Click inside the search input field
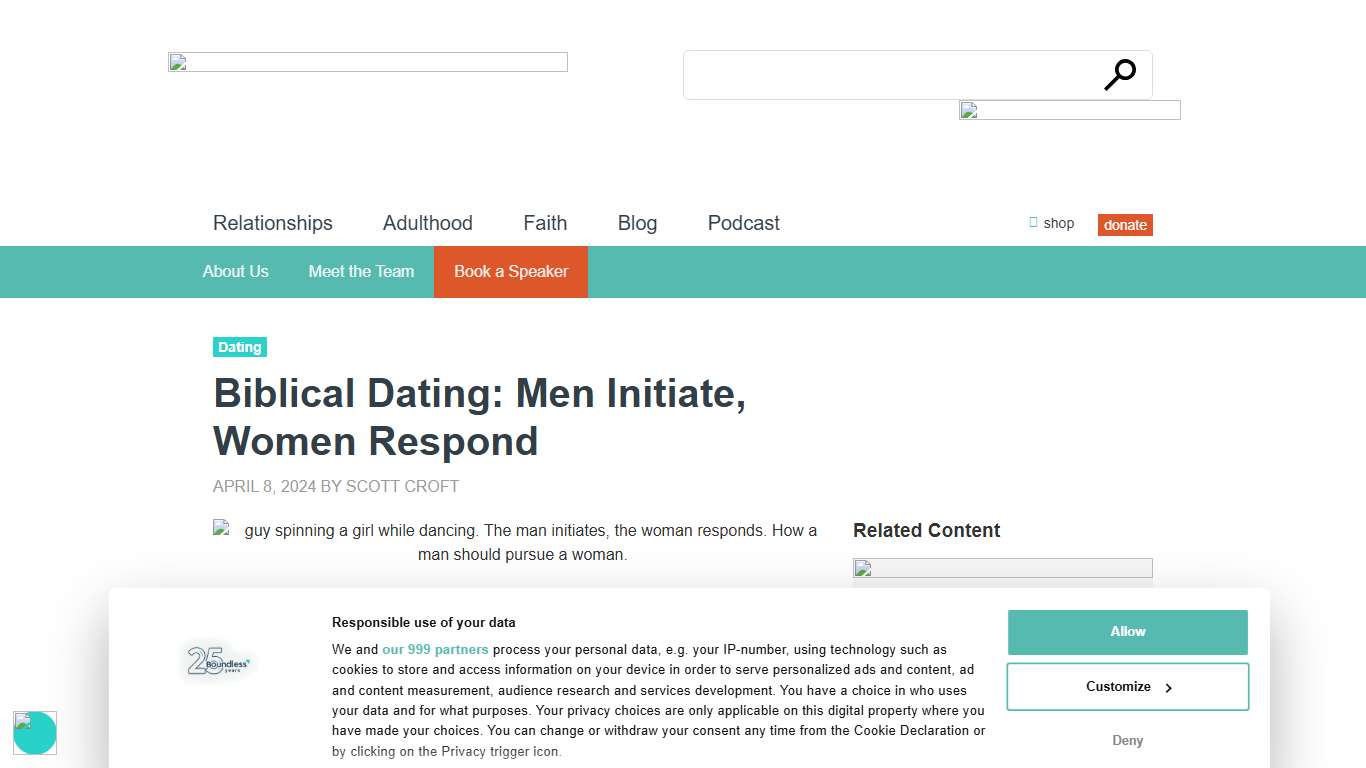This screenshot has height=768, width=1366. 880,74
